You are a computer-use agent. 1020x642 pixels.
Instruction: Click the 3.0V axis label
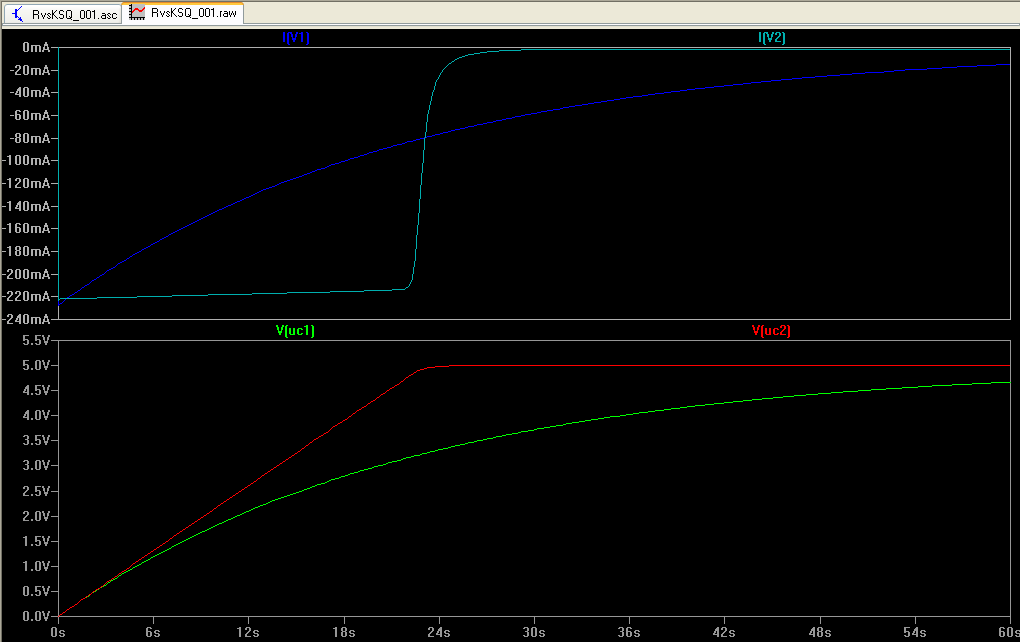36,465
